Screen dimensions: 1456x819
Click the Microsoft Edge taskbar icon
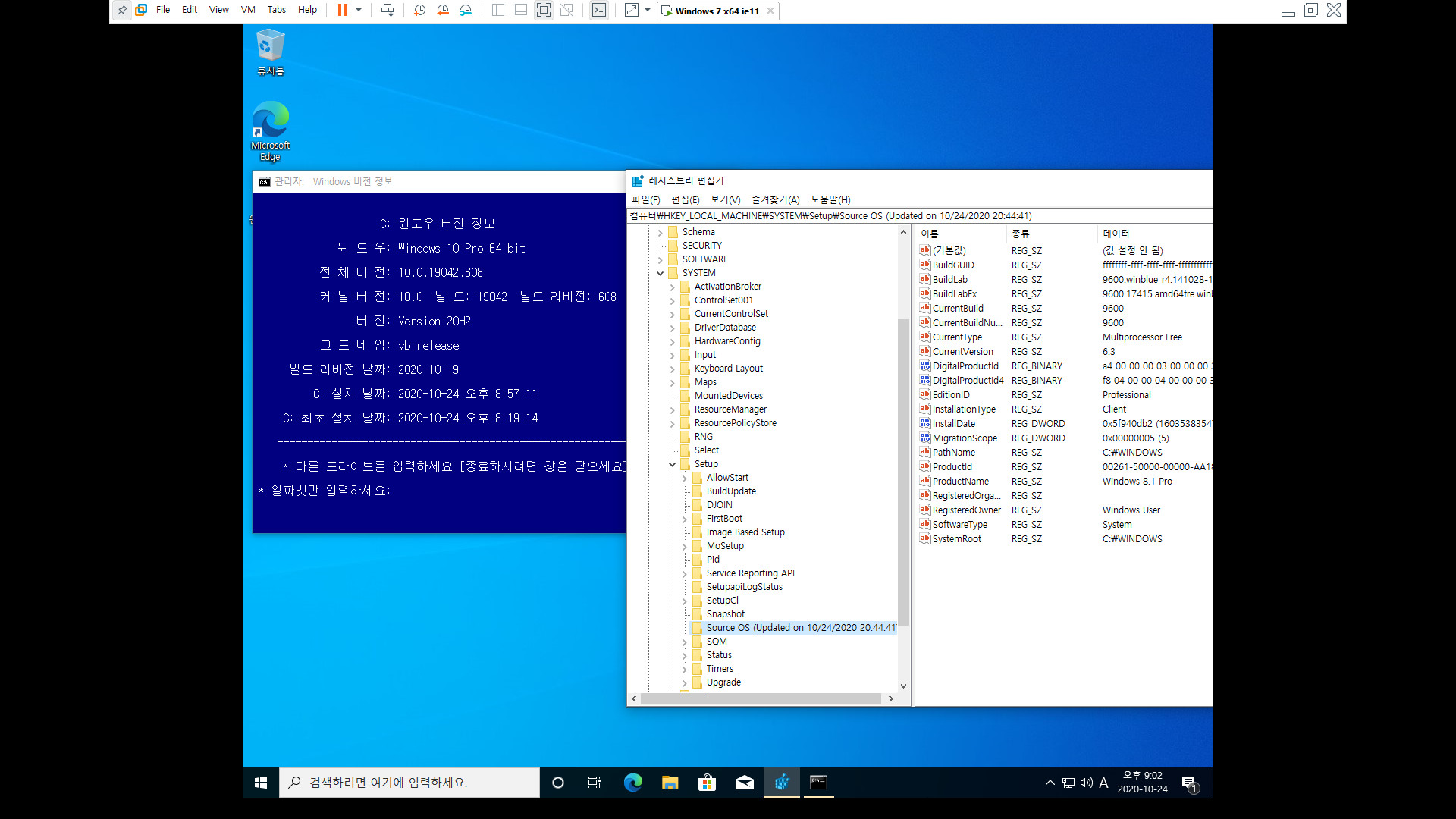[x=633, y=782]
